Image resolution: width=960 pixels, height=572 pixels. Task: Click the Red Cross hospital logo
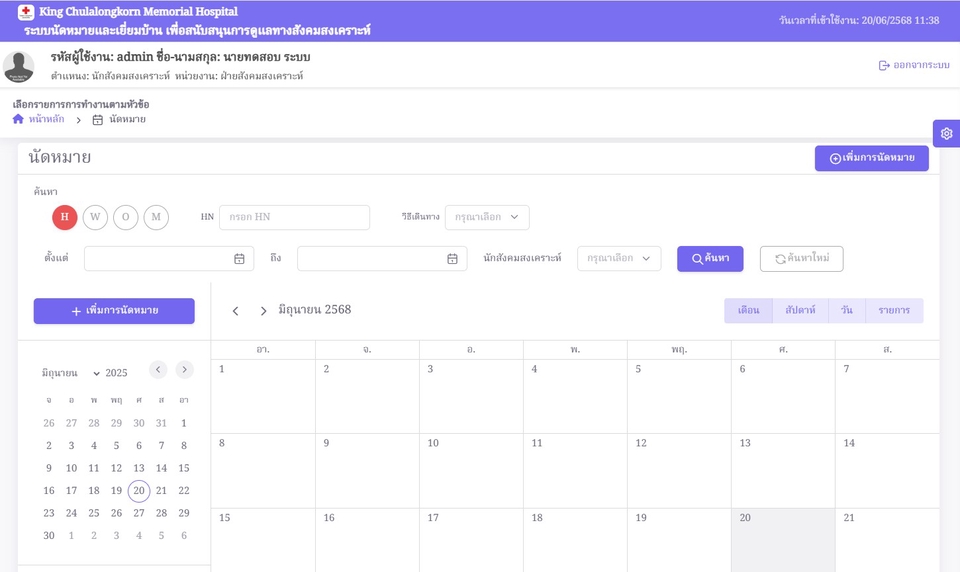[x=26, y=12]
